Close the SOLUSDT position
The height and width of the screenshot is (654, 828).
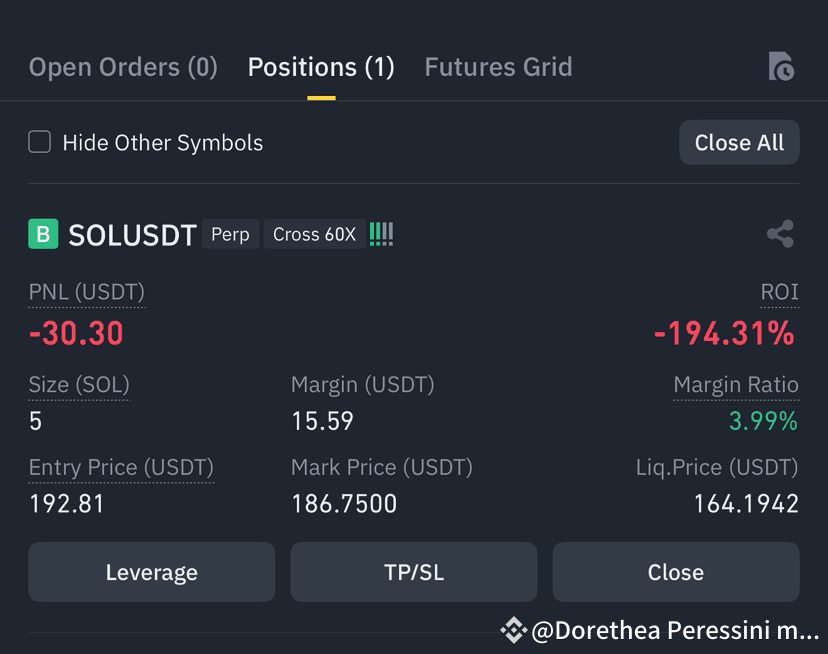tap(675, 572)
